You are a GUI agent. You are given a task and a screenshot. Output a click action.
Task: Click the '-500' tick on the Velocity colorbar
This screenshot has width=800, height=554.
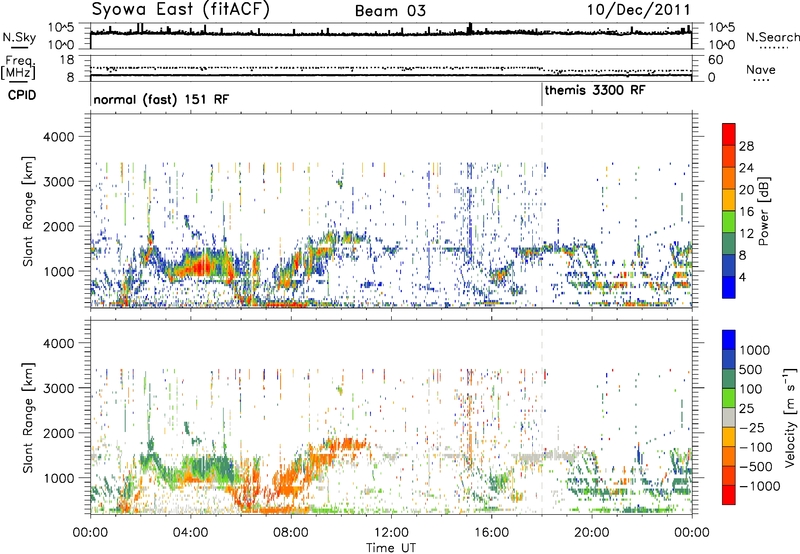click(x=756, y=466)
